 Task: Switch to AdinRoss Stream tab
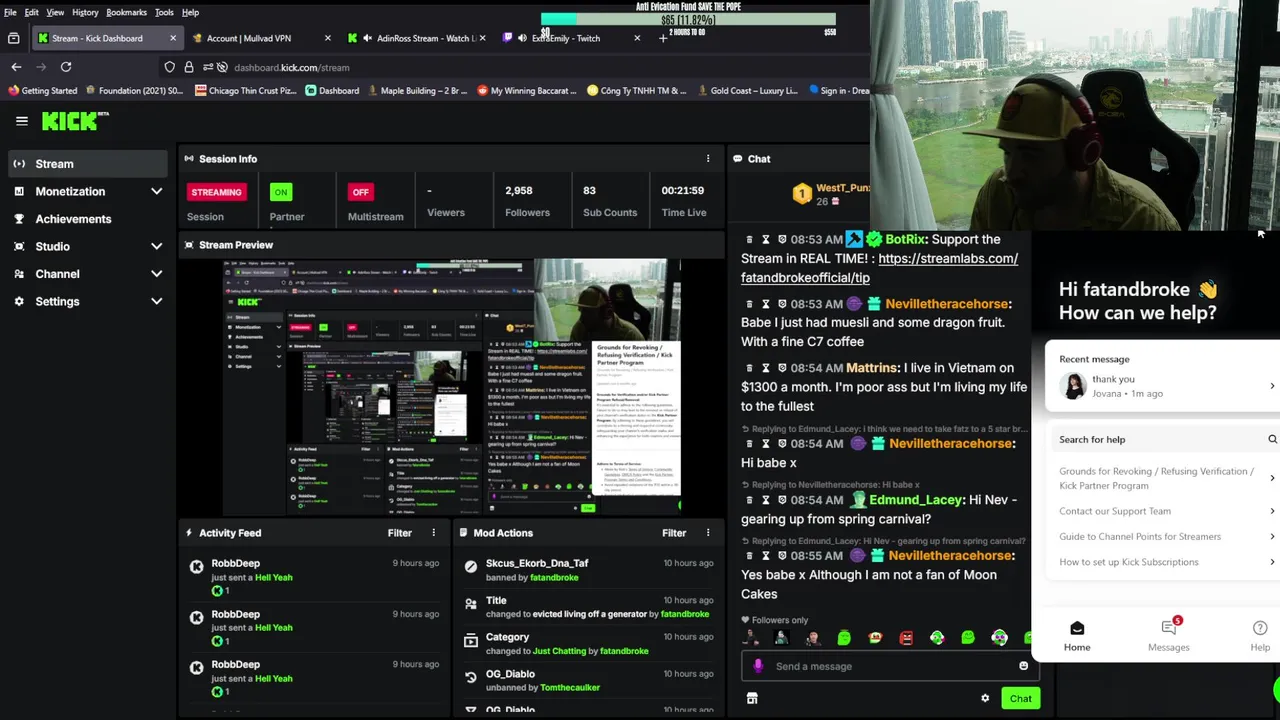click(x=418, y=38)
